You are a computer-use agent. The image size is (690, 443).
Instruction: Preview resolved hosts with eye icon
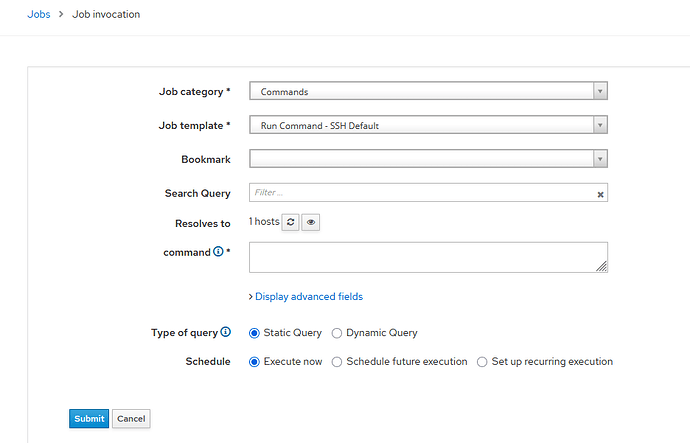[x=311, y=222]
